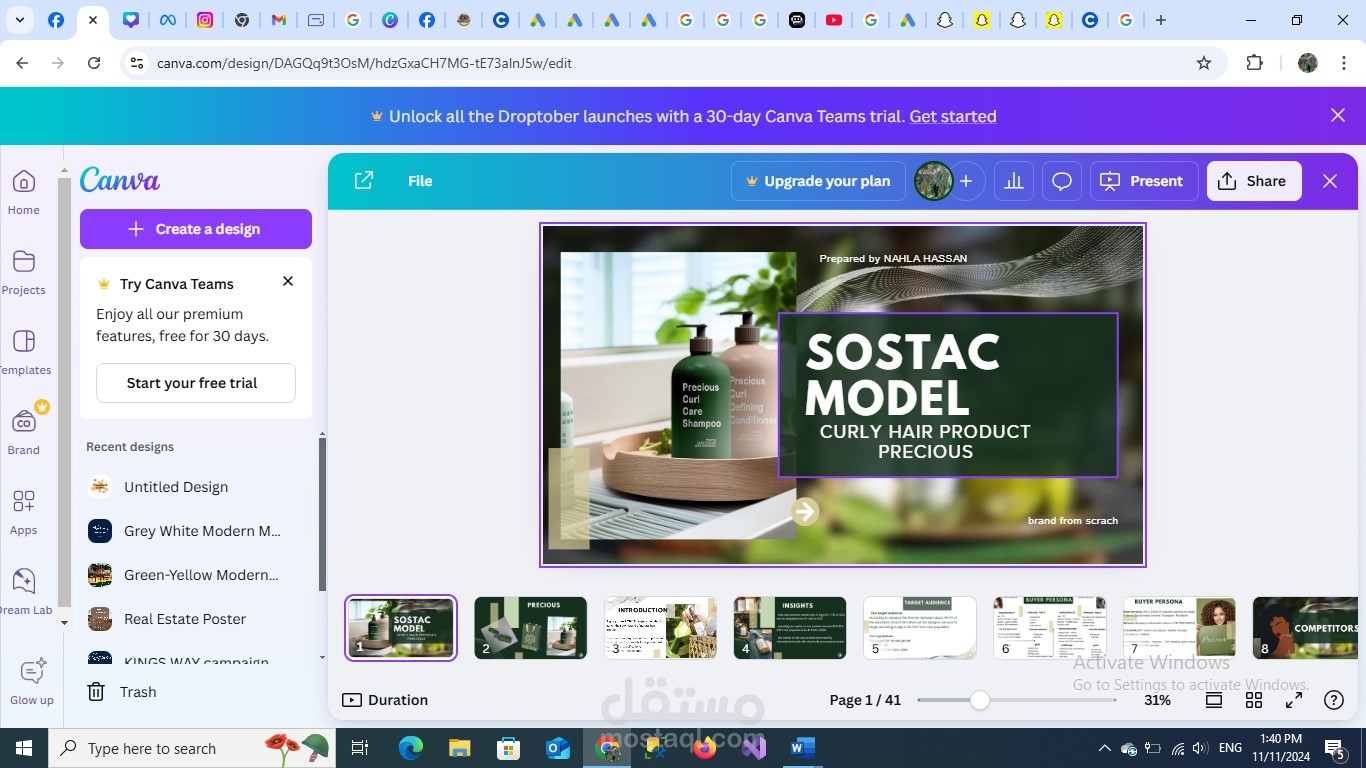
Task: Close the design editor panel
Action: pyautogui.click(x=1330, y=181)
